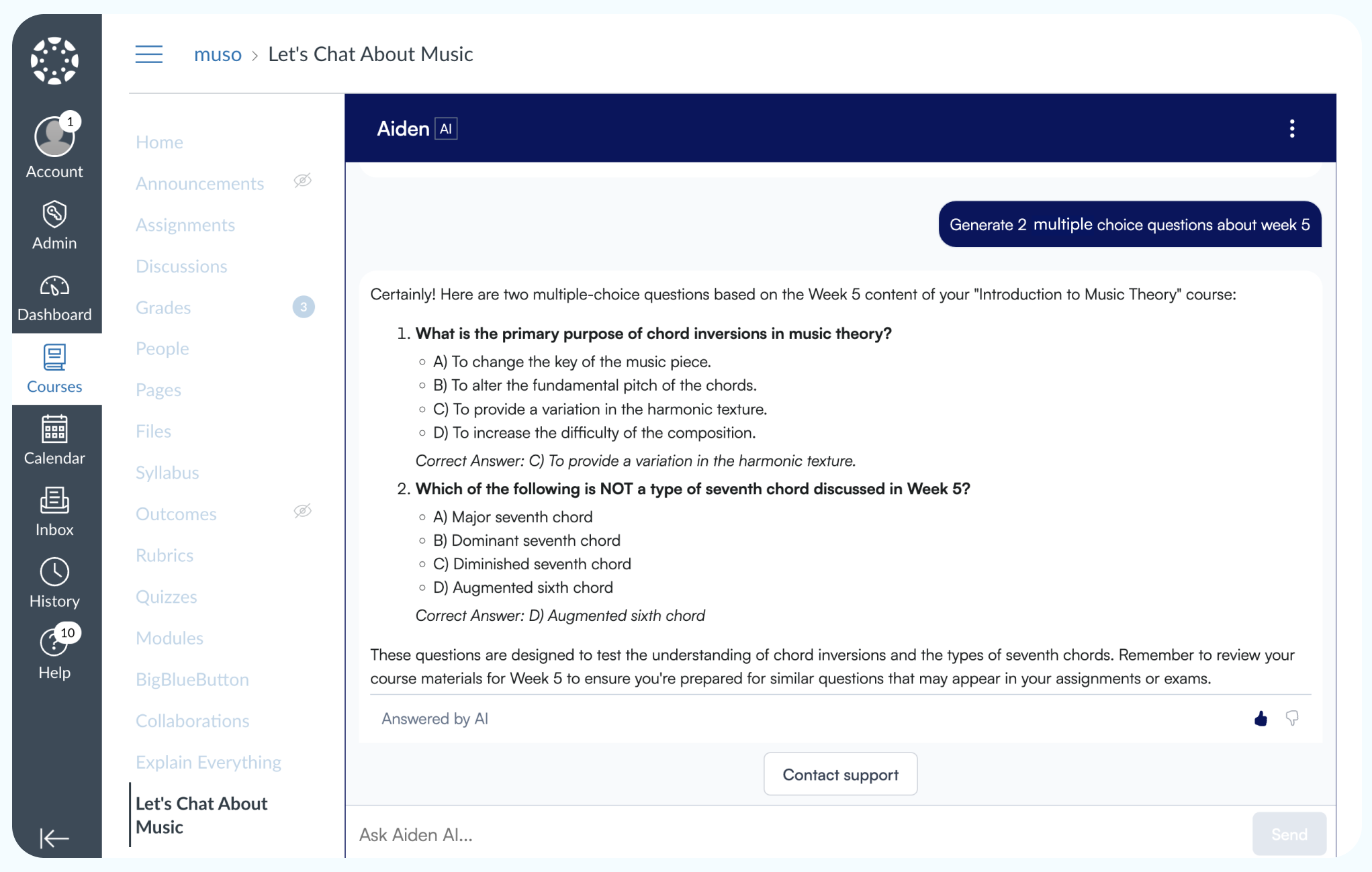Follow the muso breadcrumb link
Image resolution: width=1372 pixels, height=872 pixels.
click(218, 54)
